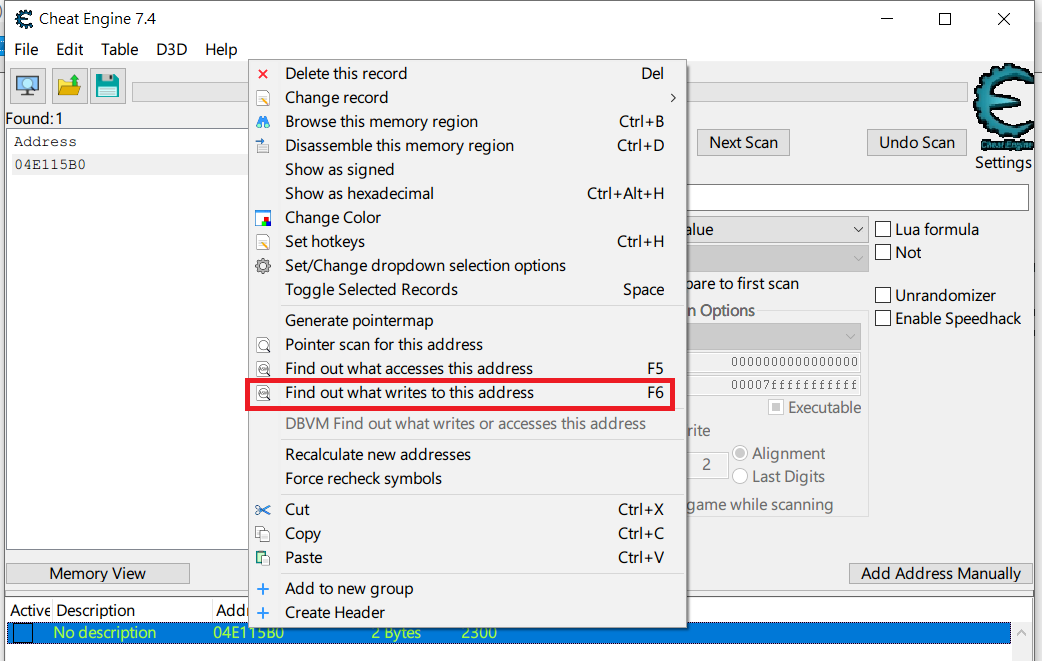Viewport: 1042px width, 661px height.
Task: Open the Edit menu
Action: tap(70, 50)
